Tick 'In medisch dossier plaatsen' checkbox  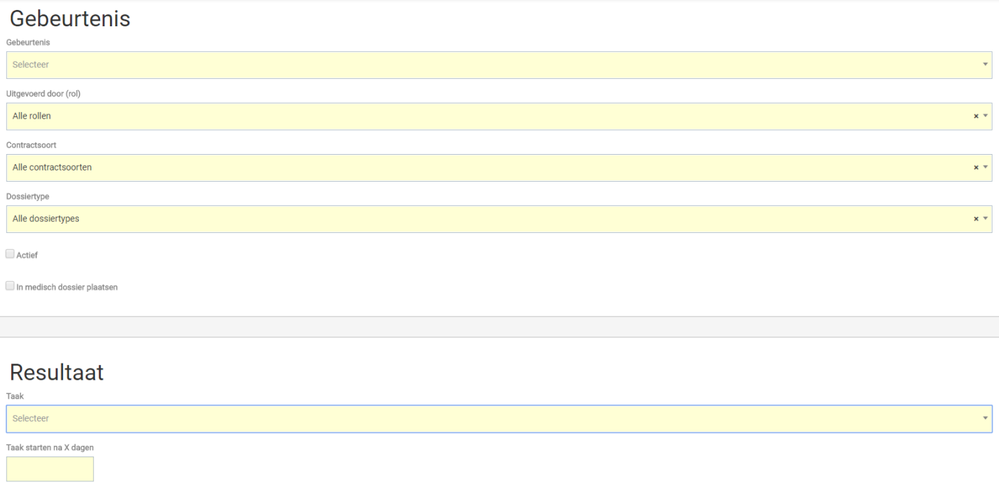click(10, 286)
